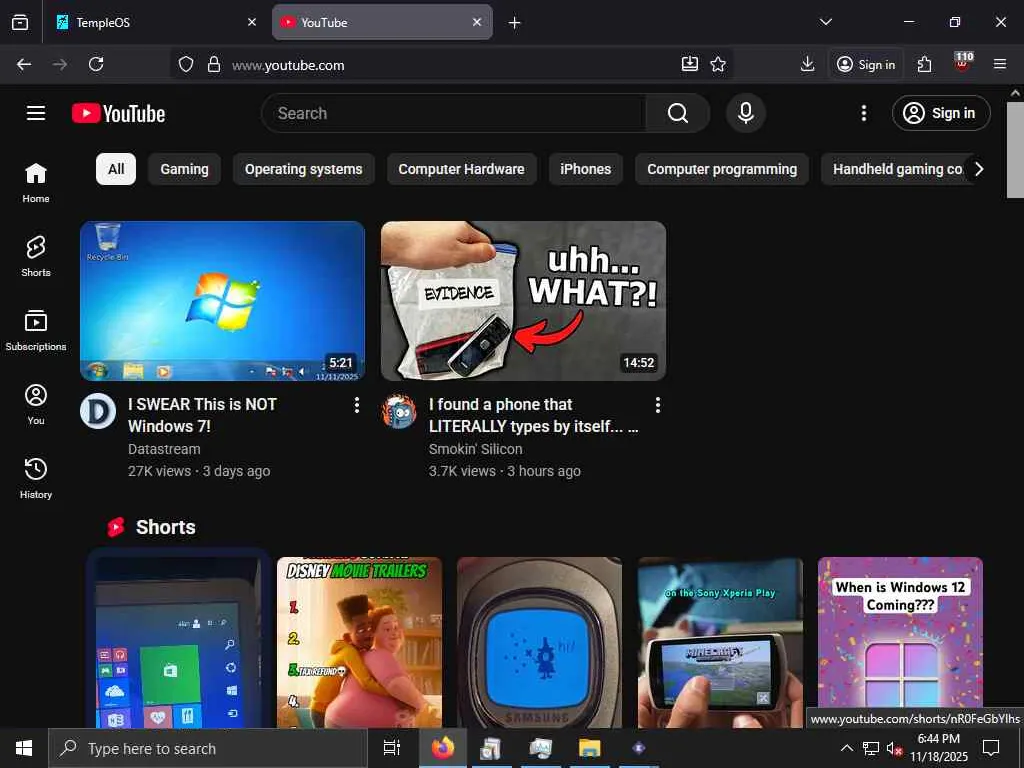Bookmark this page with the star icon
The width and height of the screenshot is (1024, 768).
[718, 64]
